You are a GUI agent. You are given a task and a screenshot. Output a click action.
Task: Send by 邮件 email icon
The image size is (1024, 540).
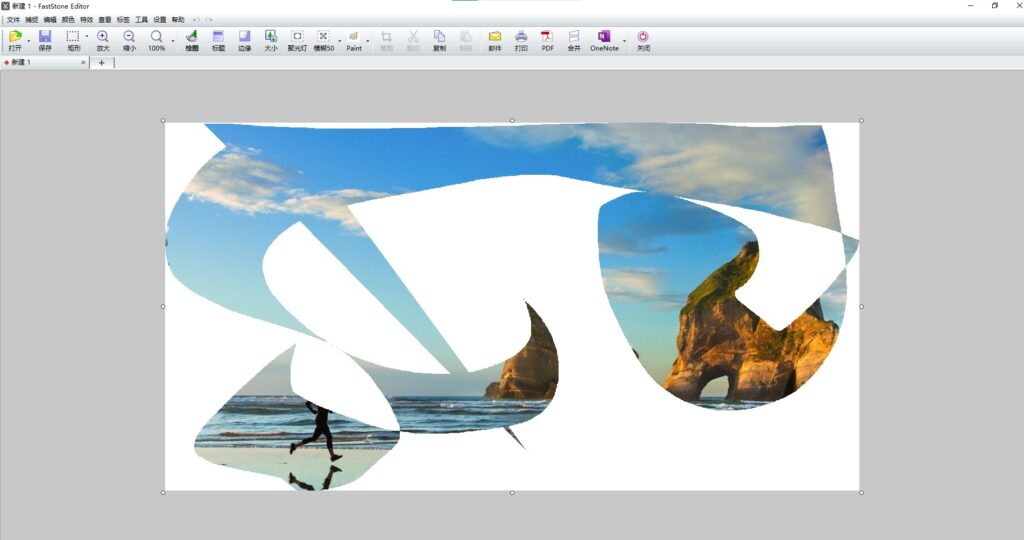495,40
